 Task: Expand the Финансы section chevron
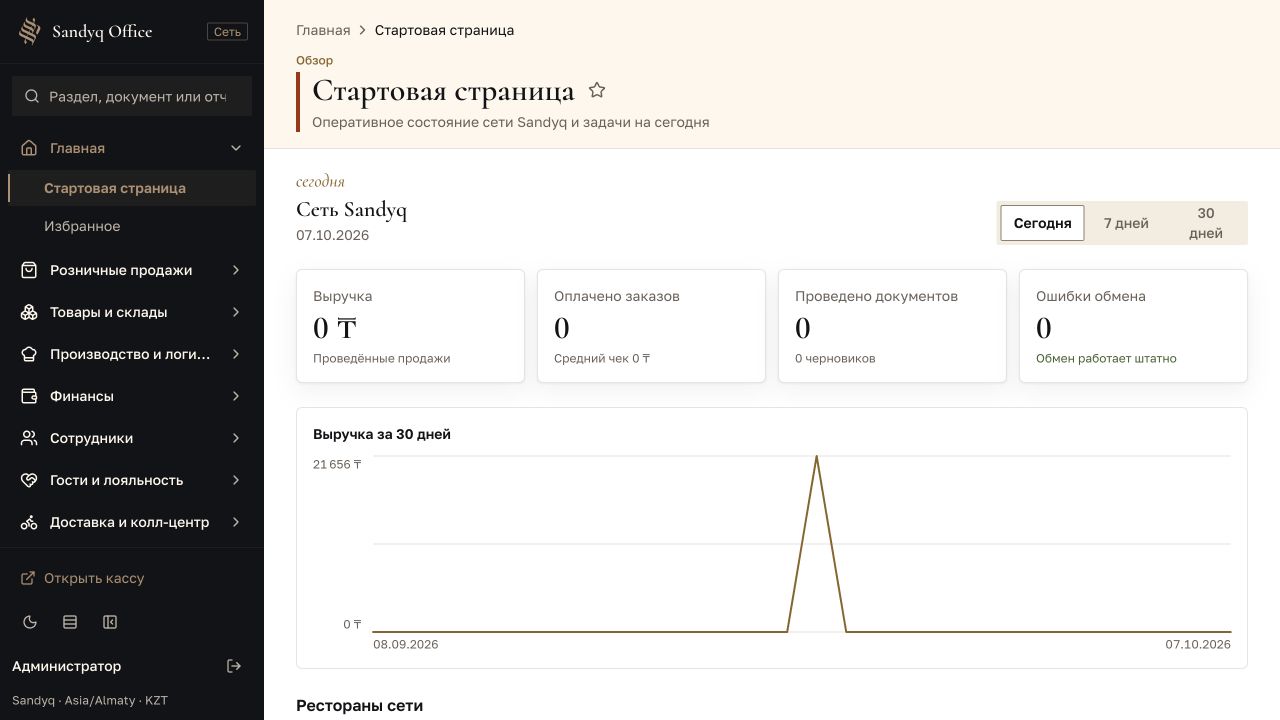pos(236,396)
